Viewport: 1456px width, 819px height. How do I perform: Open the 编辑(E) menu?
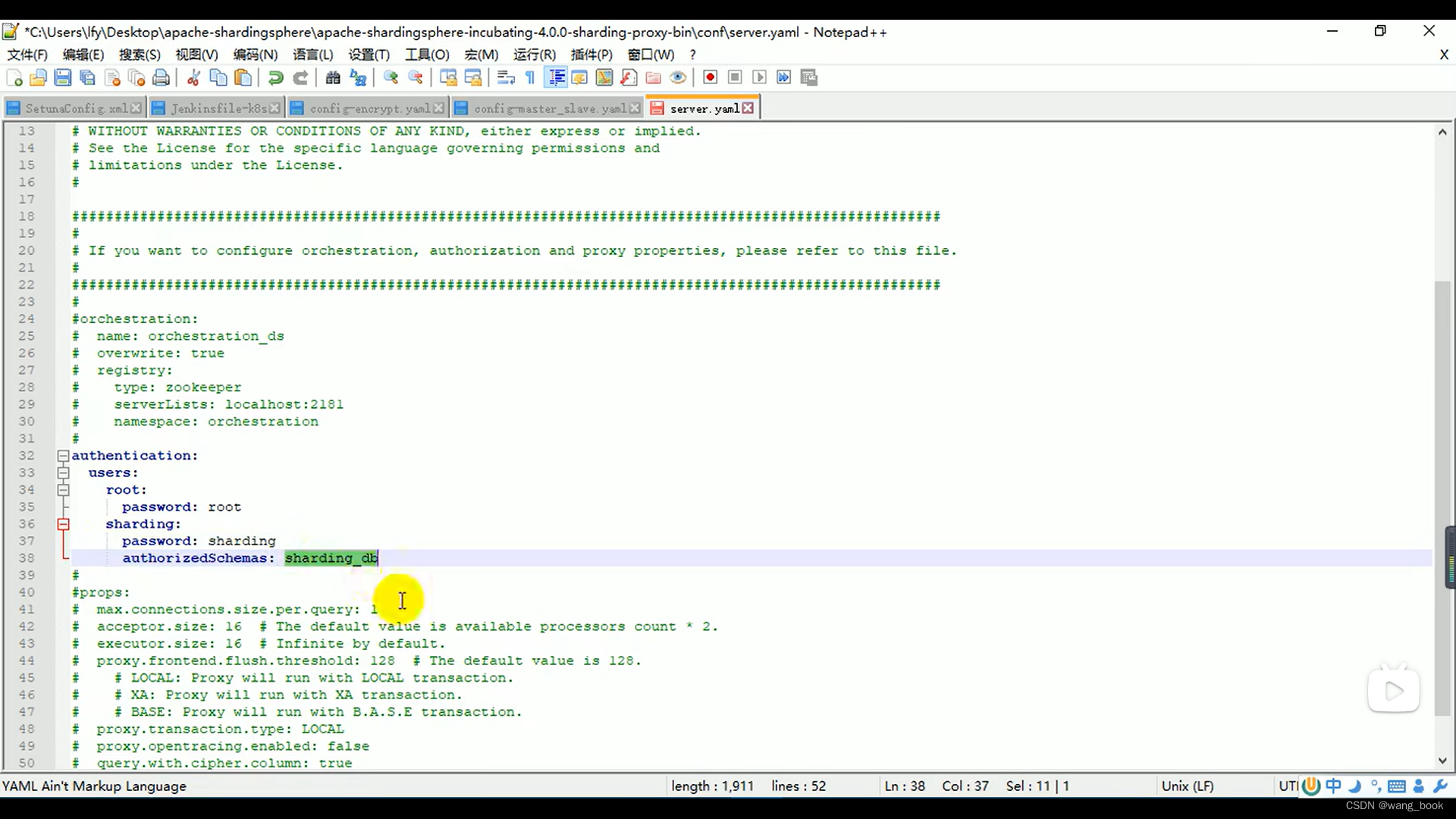pos(83,55)
